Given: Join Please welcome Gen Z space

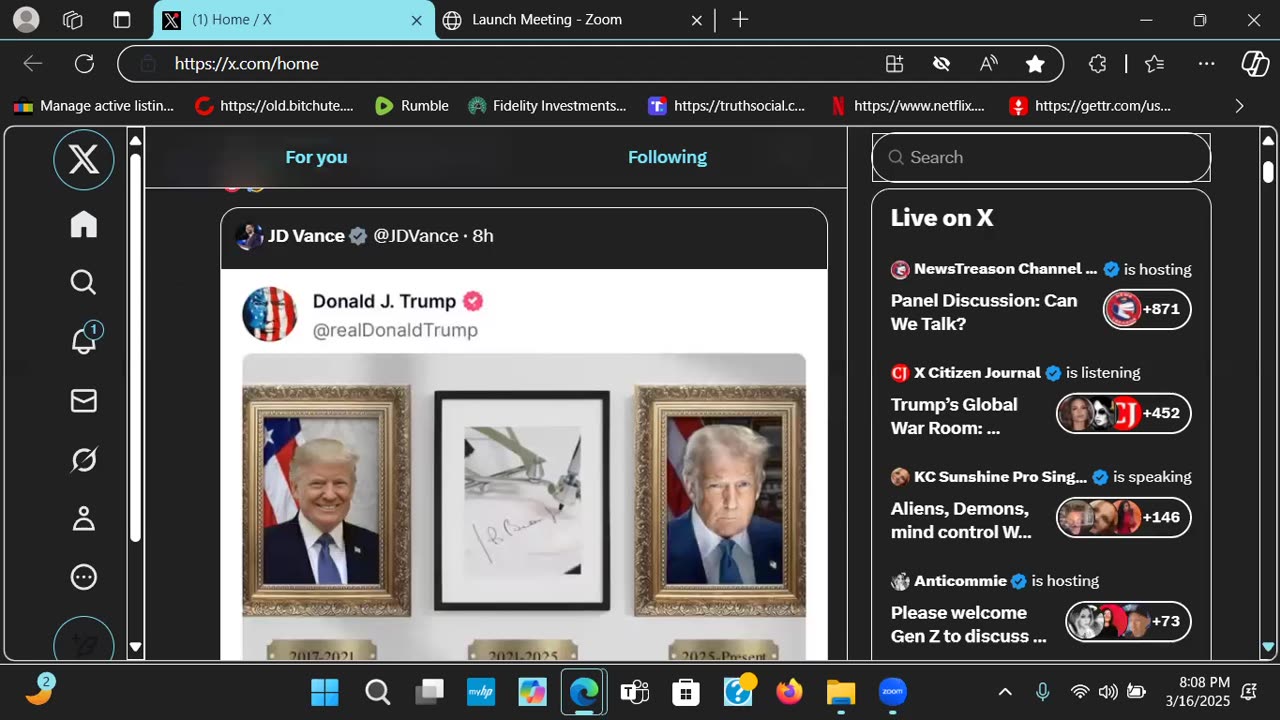Looking at the screenshot, I should click(969, 624).
